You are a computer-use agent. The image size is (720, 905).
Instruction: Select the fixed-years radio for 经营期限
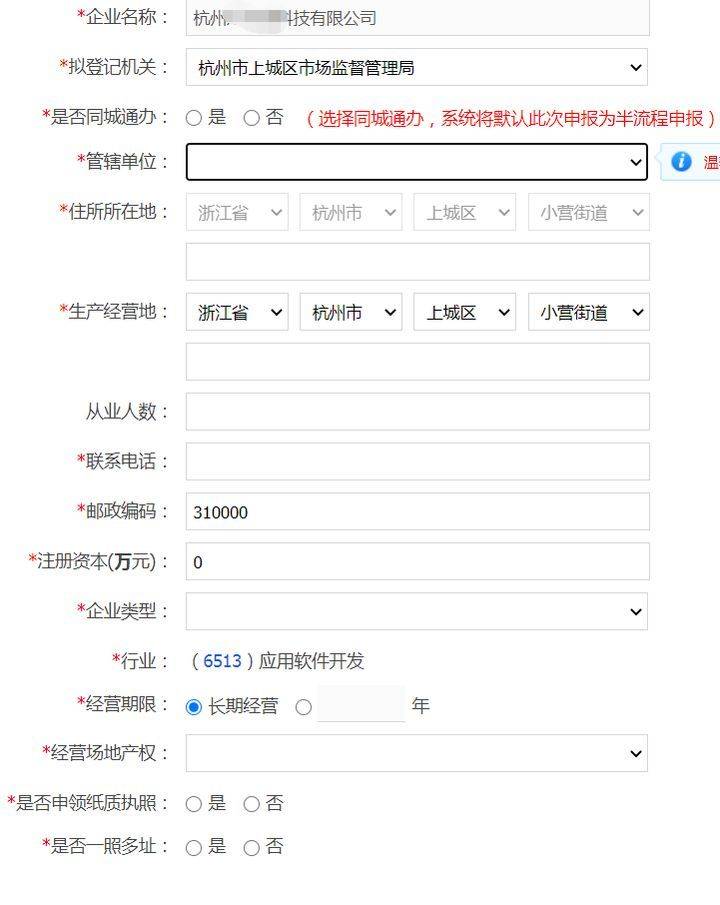click(303, 706)
